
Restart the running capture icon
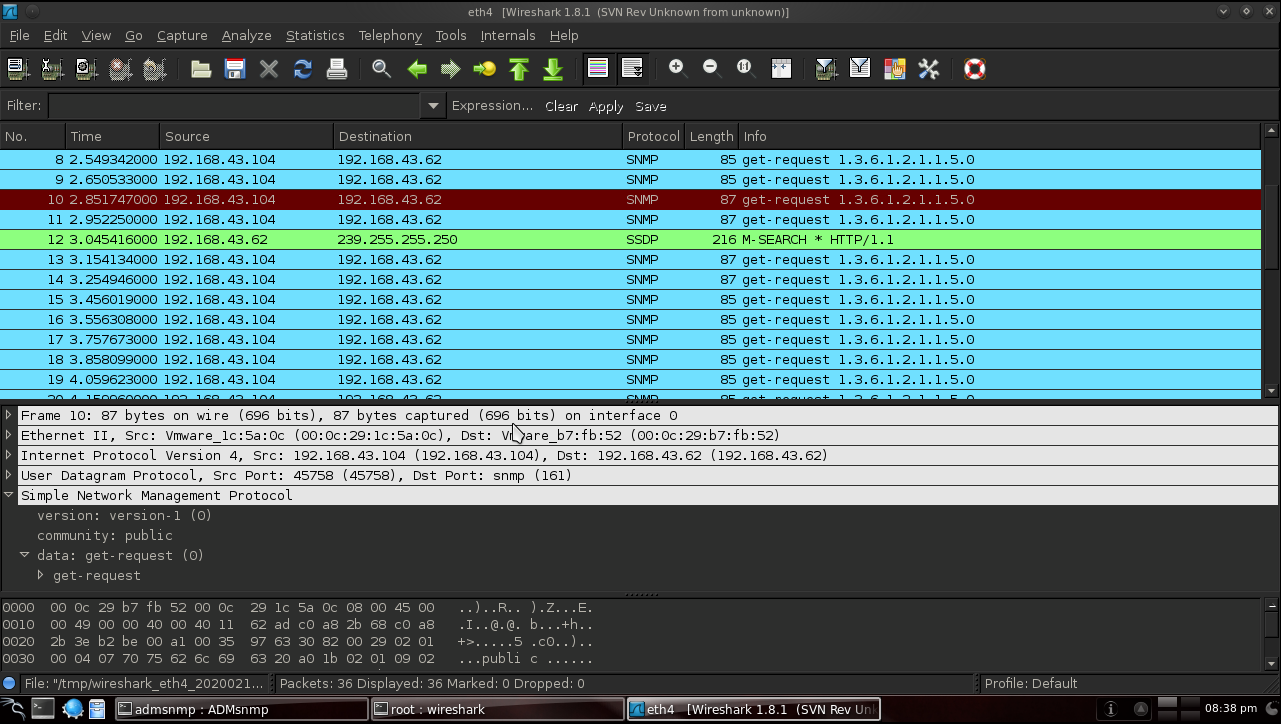tap(154, 69)
